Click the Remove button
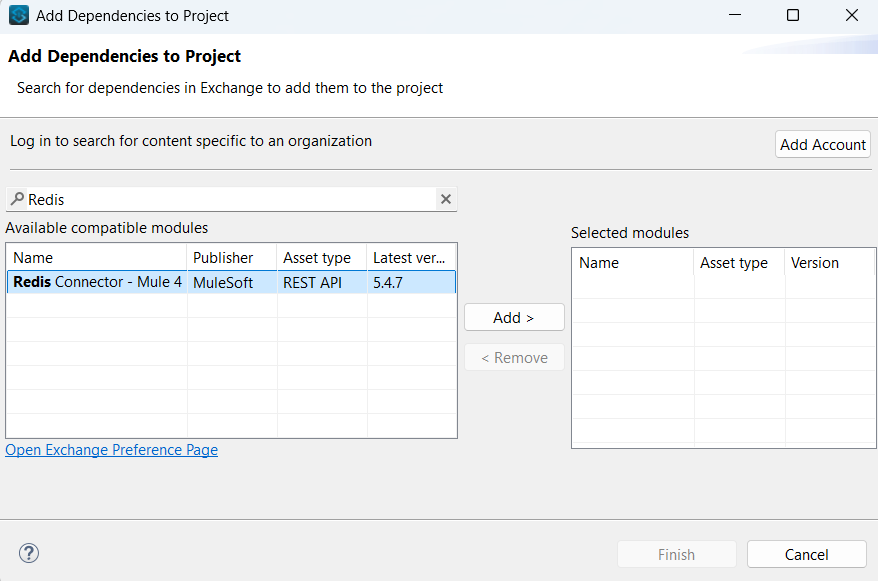This screenshot has height=581, width=878. coord(514,358)
